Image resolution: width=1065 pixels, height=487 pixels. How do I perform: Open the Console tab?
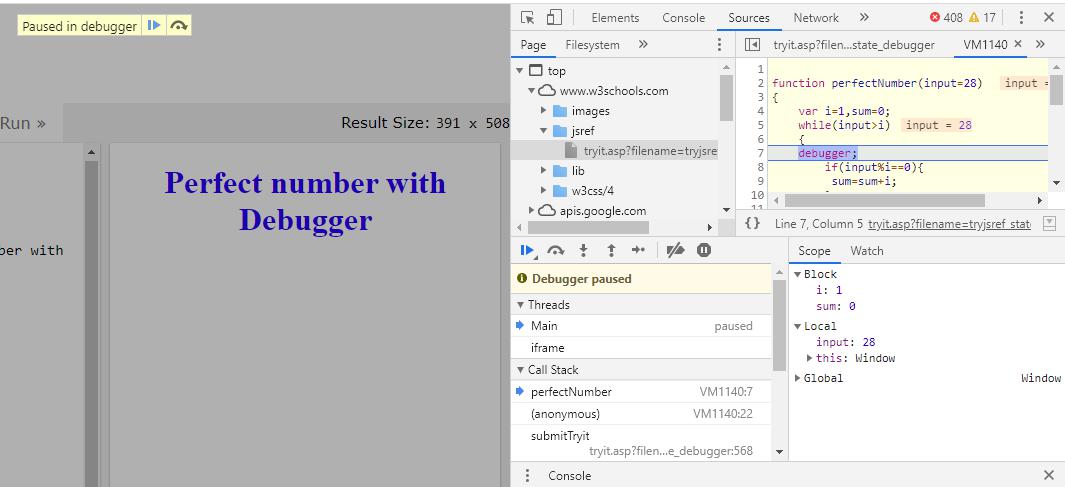coord(683,18)
